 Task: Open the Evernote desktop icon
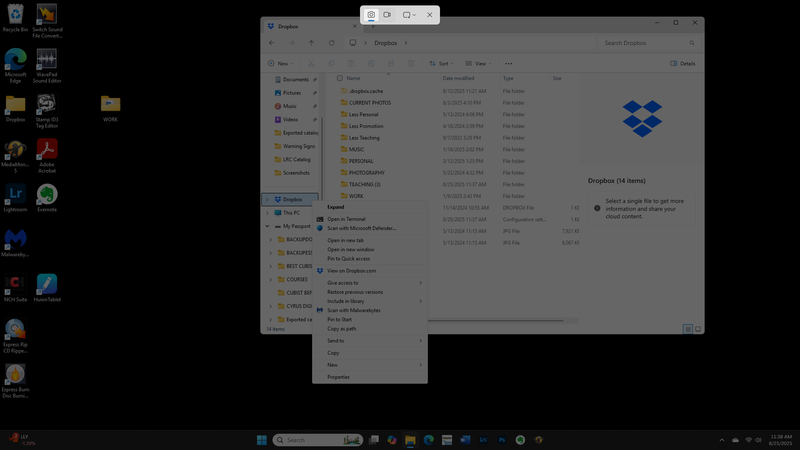[x=46, y=196]
